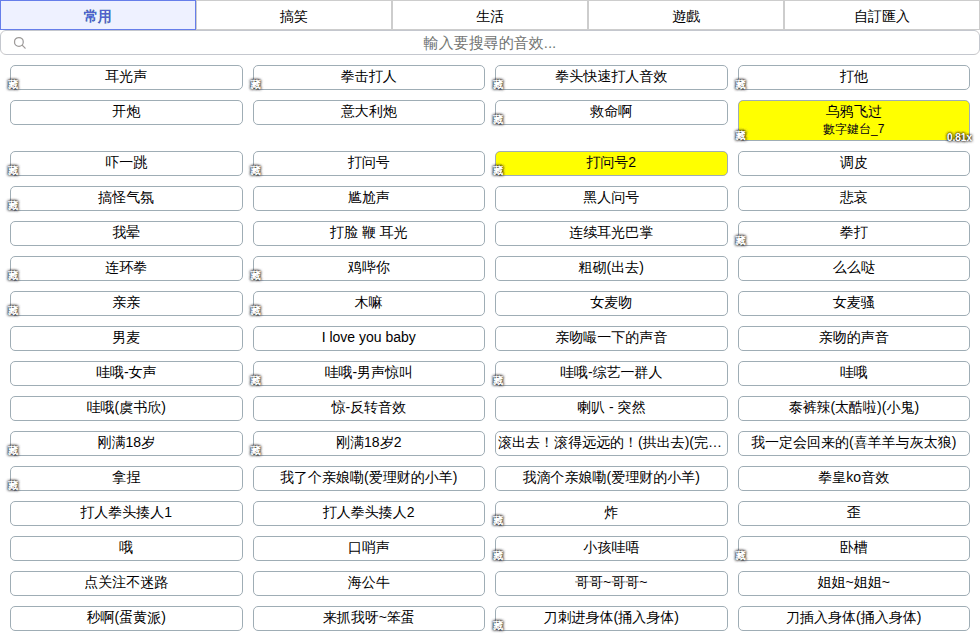Click the magnifier icon in the search bar

[x=20, y=42]
